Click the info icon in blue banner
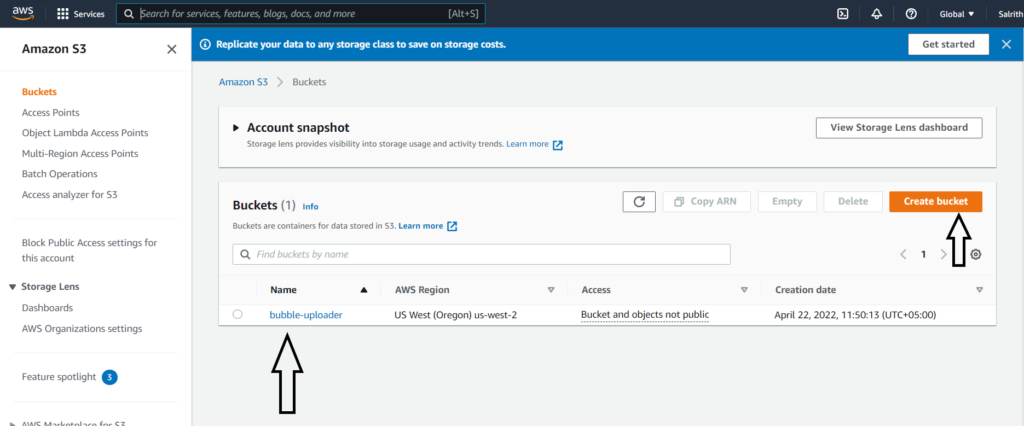The height and width of the screenshot is (426, 1024). coord(205,44)
